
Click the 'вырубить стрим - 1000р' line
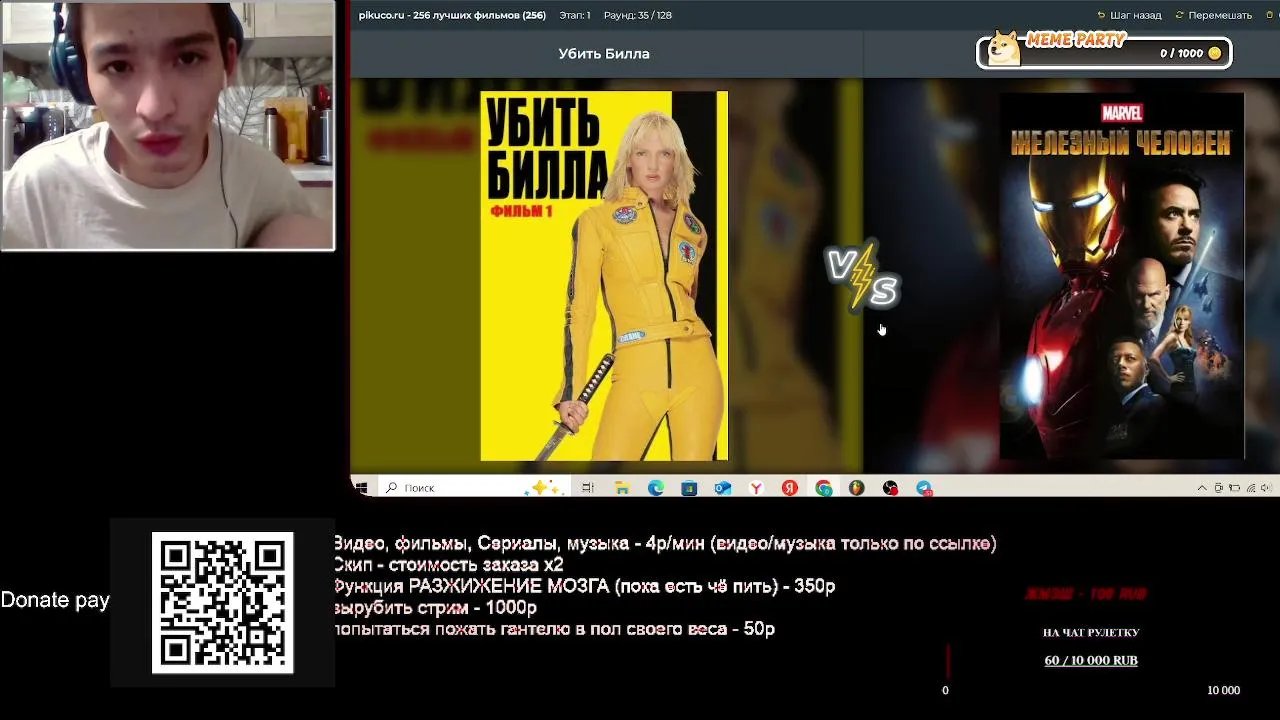(435, 608)
